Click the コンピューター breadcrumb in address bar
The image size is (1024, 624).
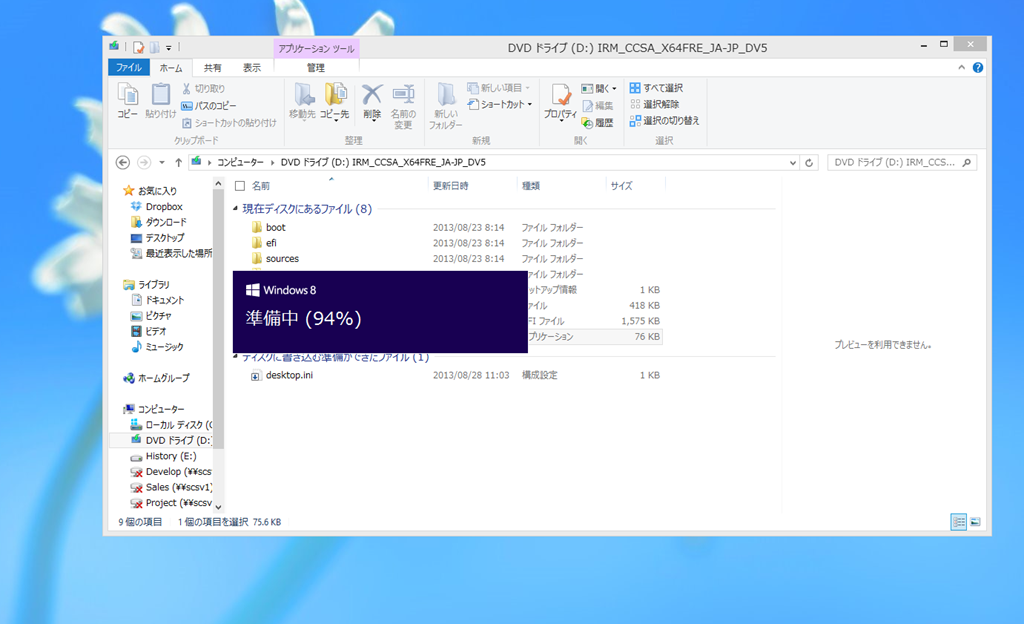(240, 163)
